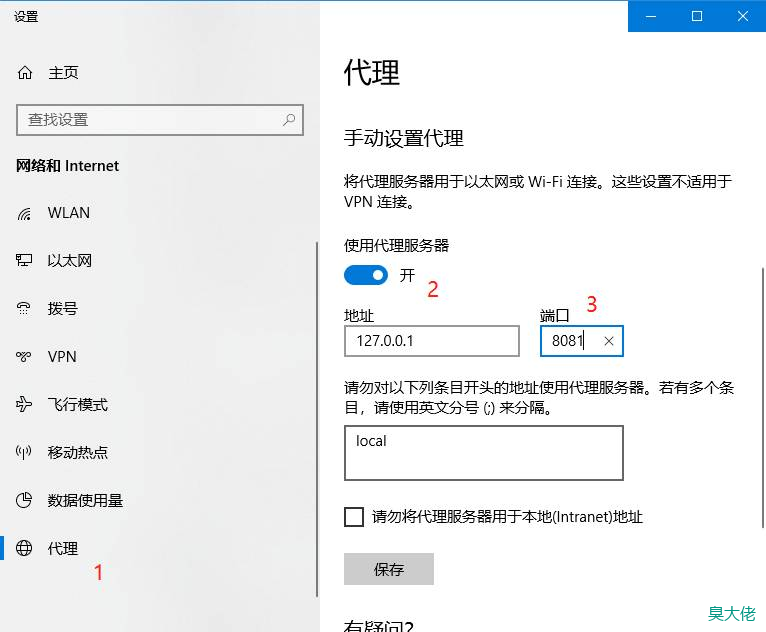
Task: Open the 拨号 section
Action: [63, 308]
